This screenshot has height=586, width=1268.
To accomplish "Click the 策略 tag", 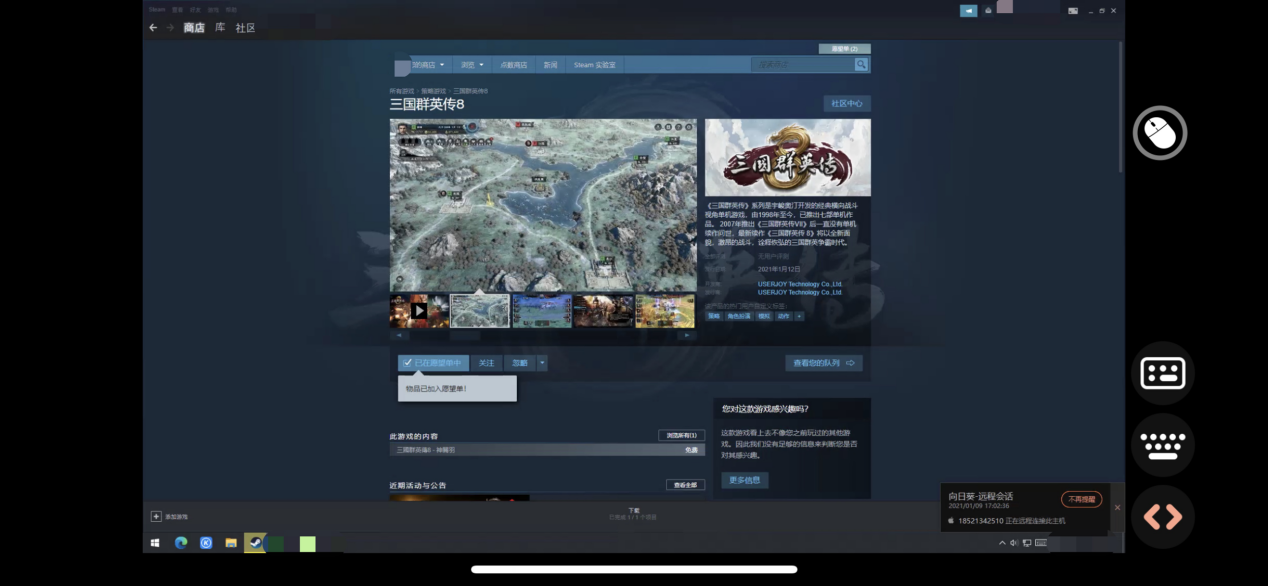I will pos(714,316).
